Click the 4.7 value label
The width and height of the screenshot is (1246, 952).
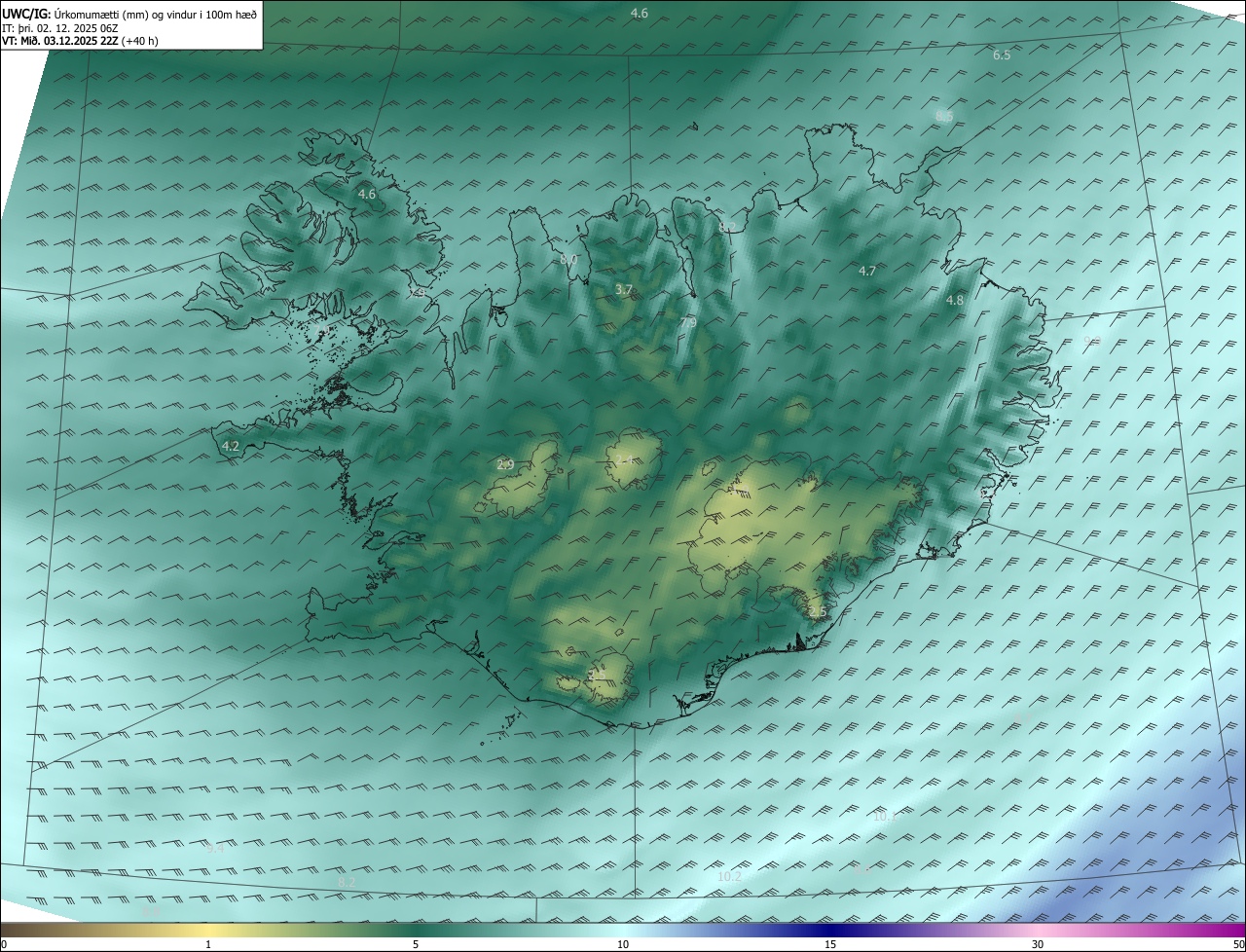pyautogui.click(x=867, y=272)
